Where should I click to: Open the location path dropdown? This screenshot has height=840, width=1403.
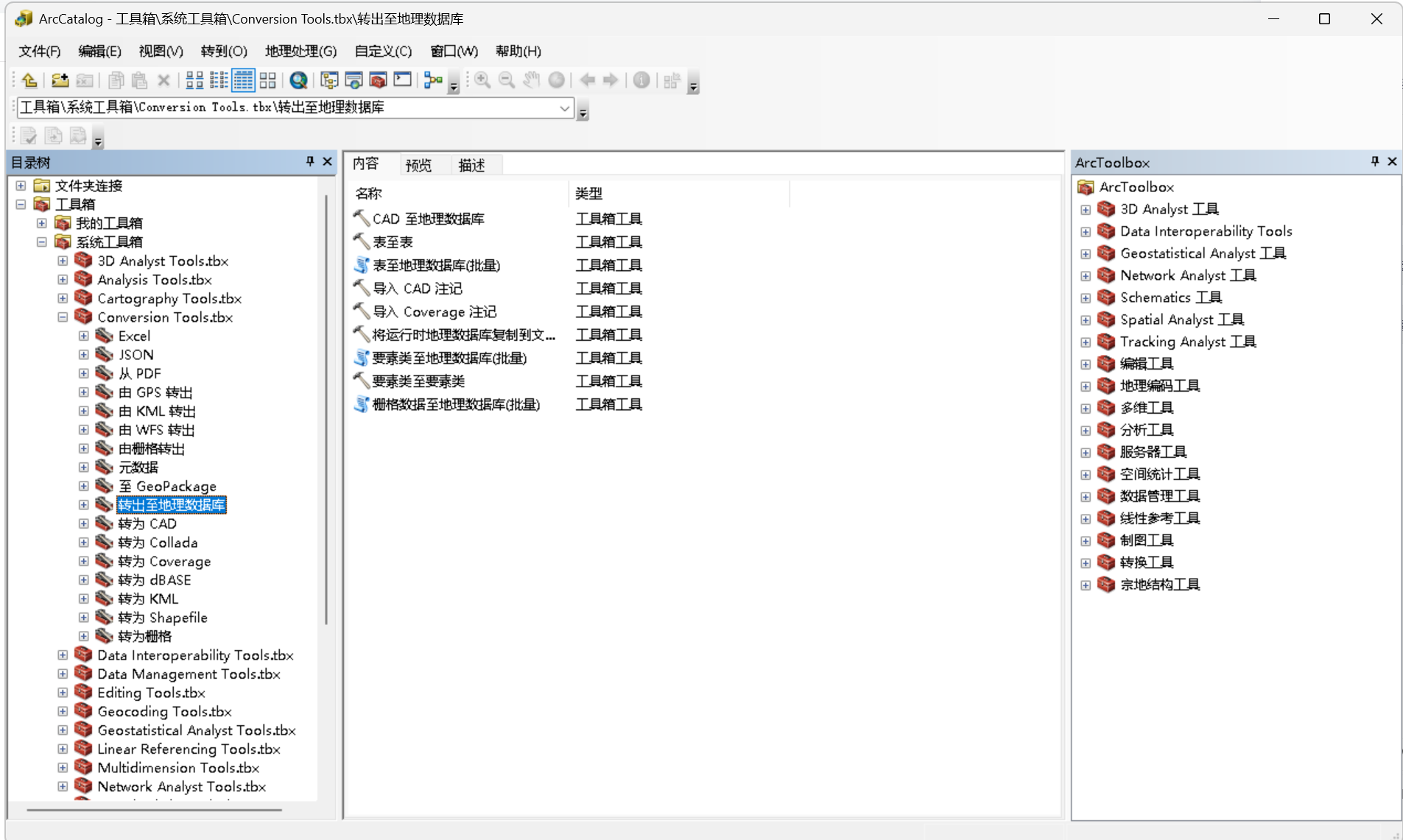tap(564, 108)
